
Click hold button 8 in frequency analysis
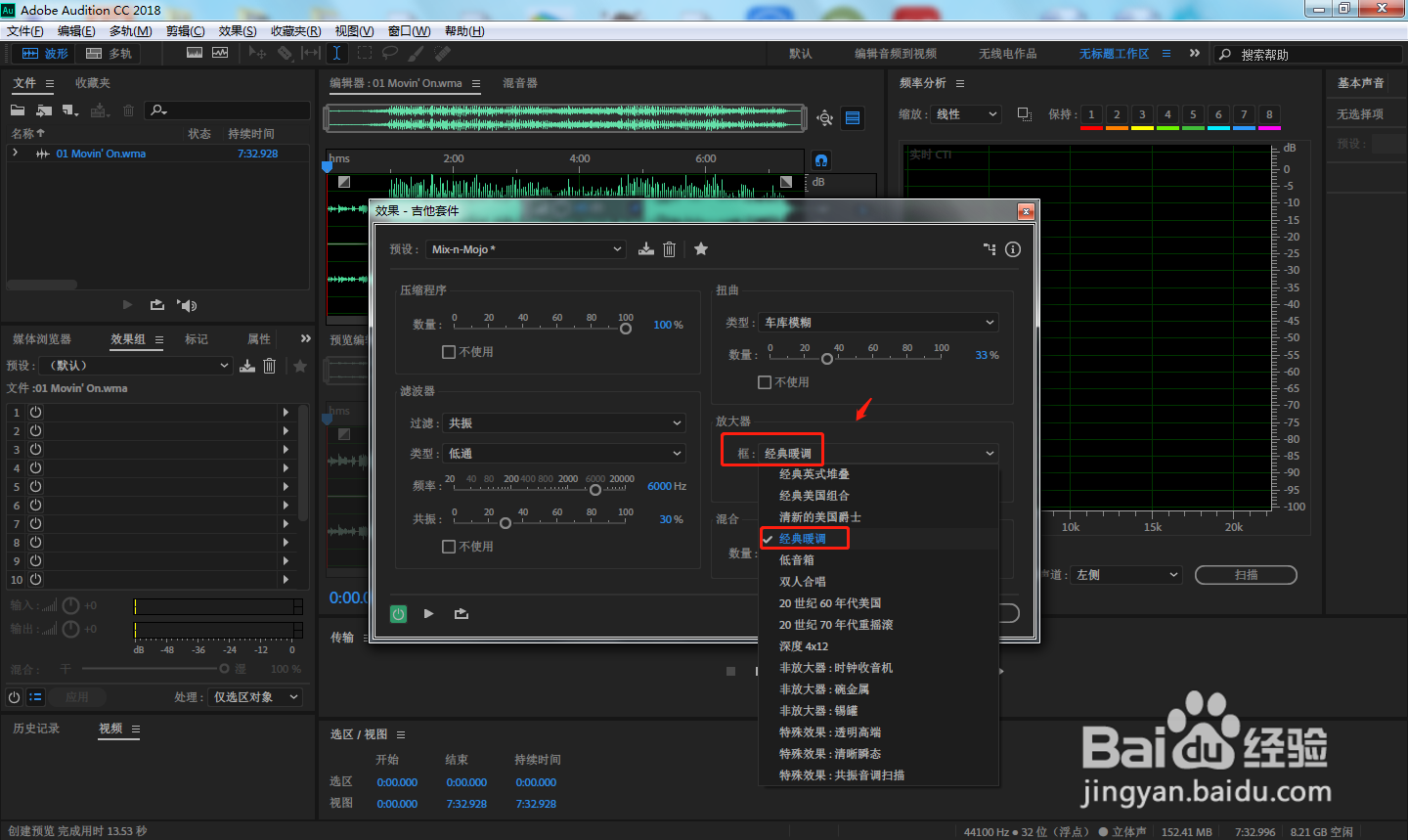coord(1269,114)
